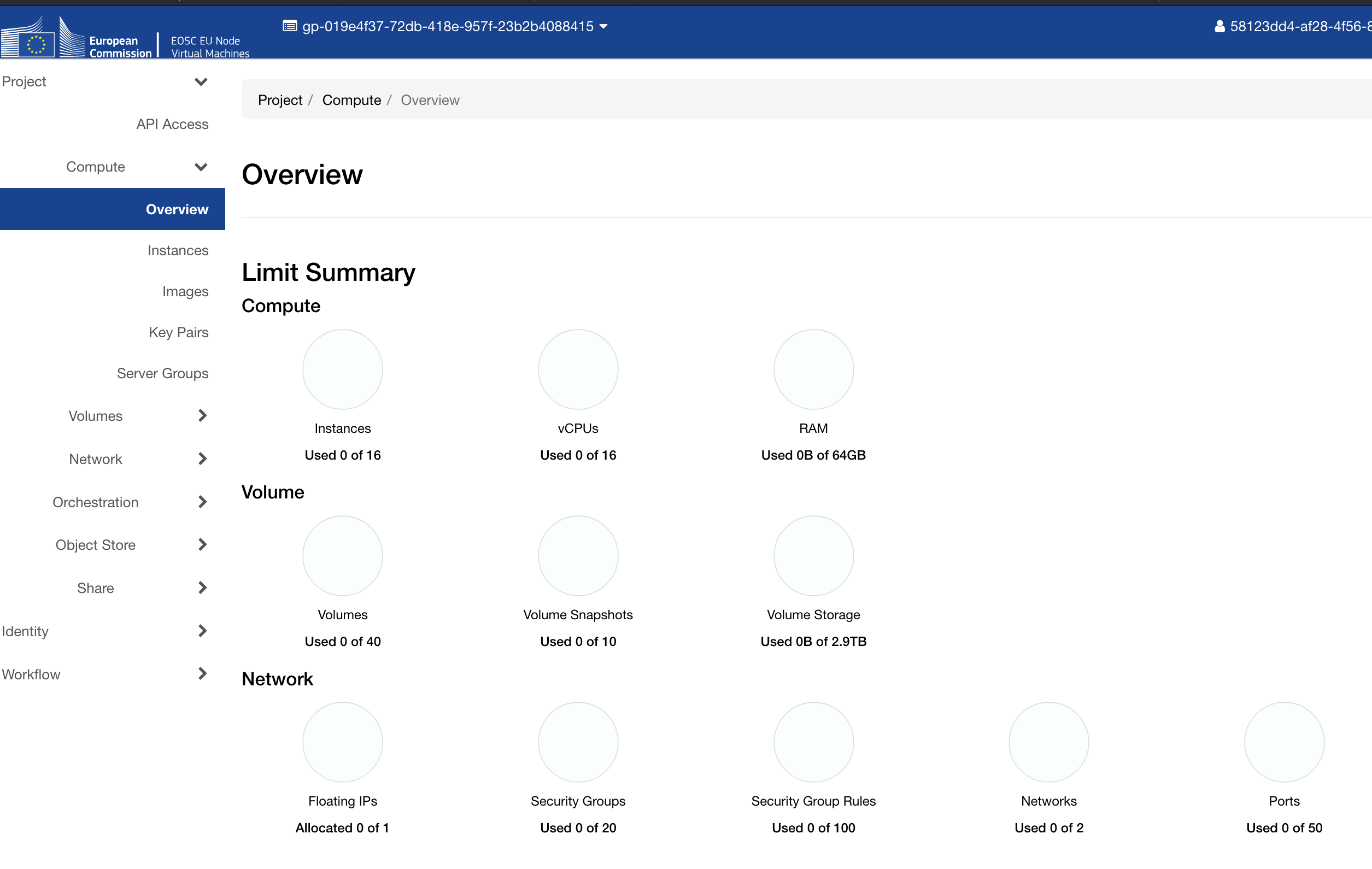This screenshot has width=1372, height=869.
Task: Click 'Used 0 of 40' text
Action: click(x=342, y=641)
